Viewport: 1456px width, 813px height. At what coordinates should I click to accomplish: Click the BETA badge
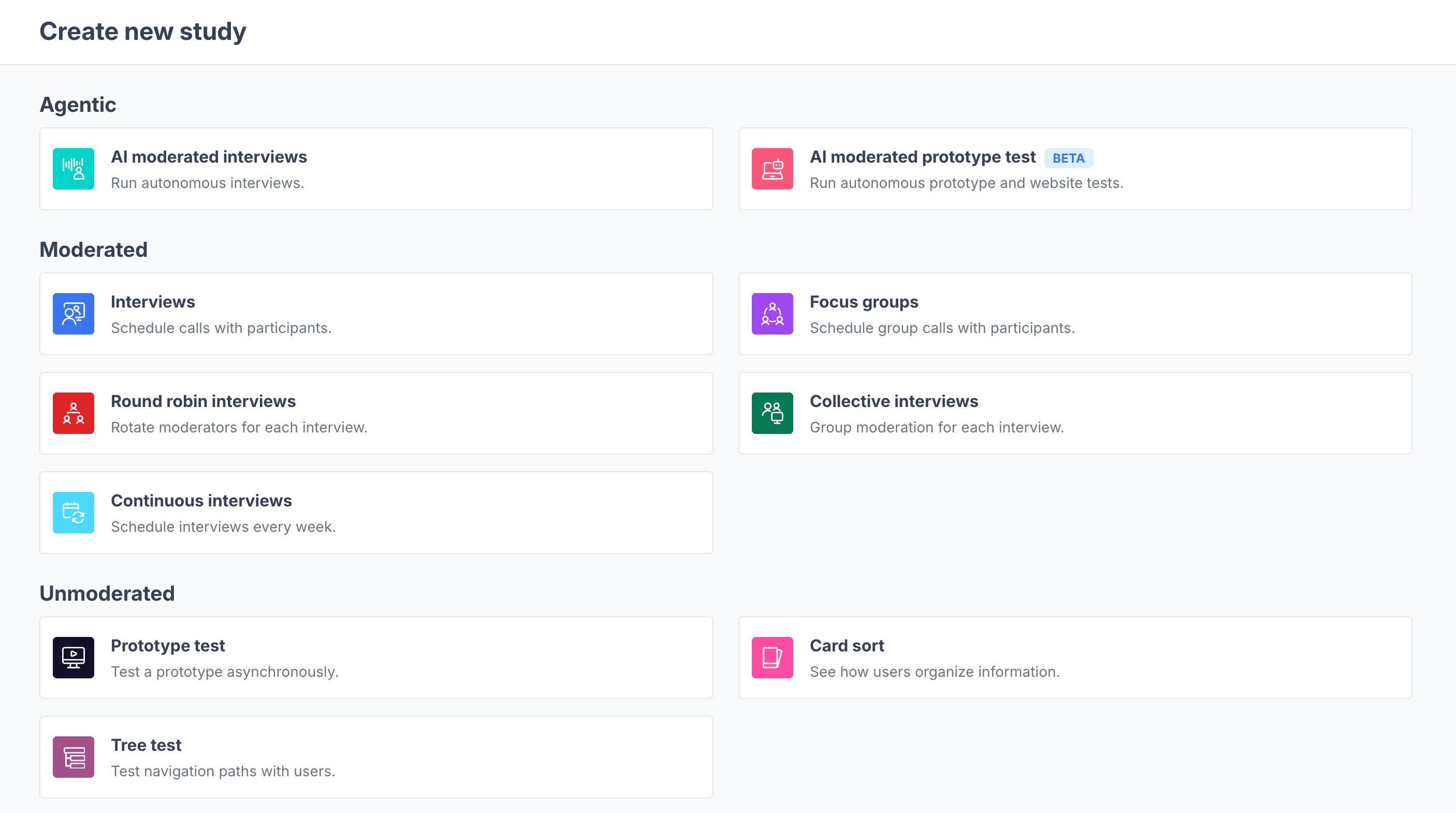pos(1068,158)
